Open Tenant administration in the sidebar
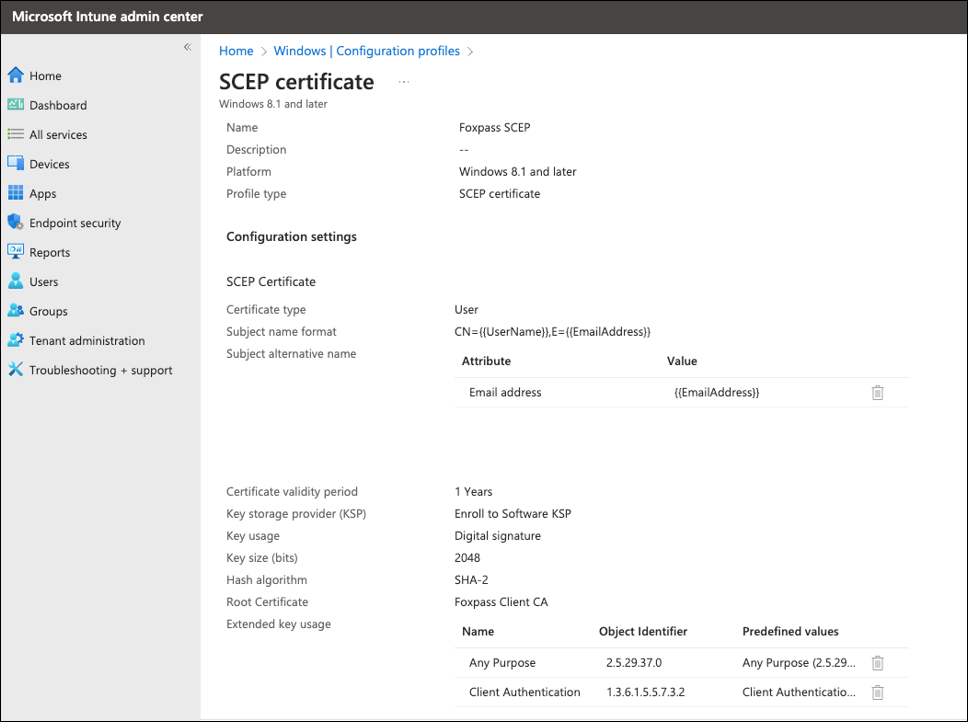Screen dimensions: 968x722 point(87,341)
